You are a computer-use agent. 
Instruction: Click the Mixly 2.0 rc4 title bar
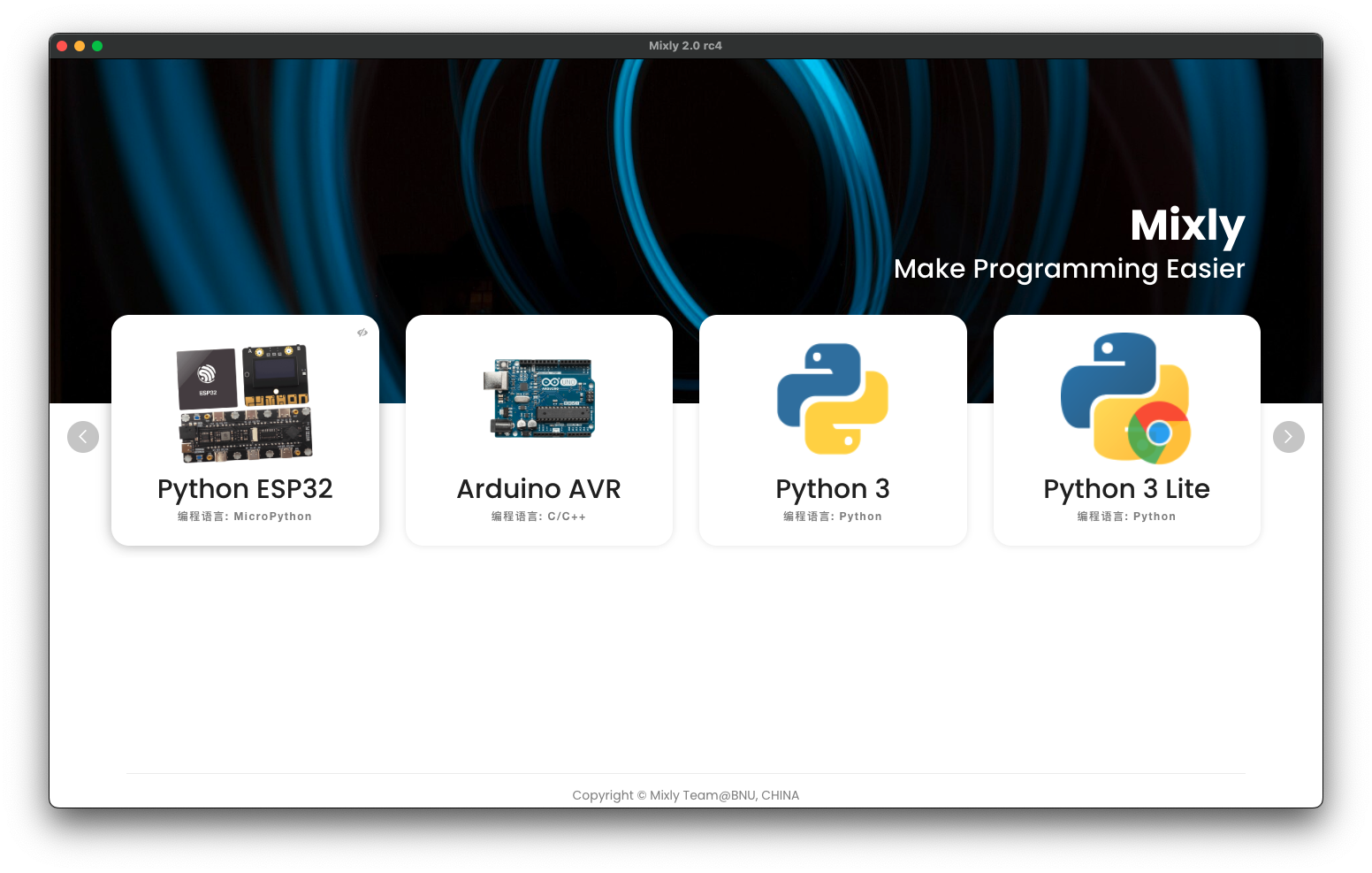click(x=686, y=46)
